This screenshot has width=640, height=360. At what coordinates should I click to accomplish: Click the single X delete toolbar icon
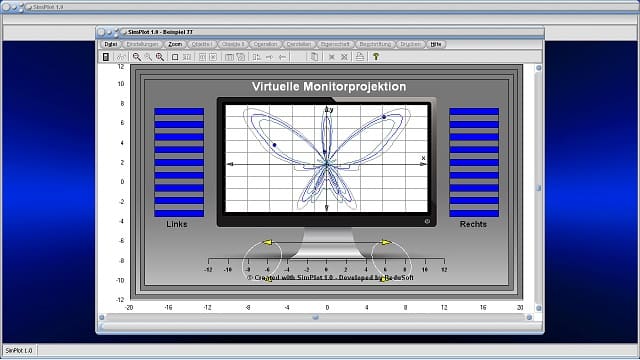click(331, 57)
